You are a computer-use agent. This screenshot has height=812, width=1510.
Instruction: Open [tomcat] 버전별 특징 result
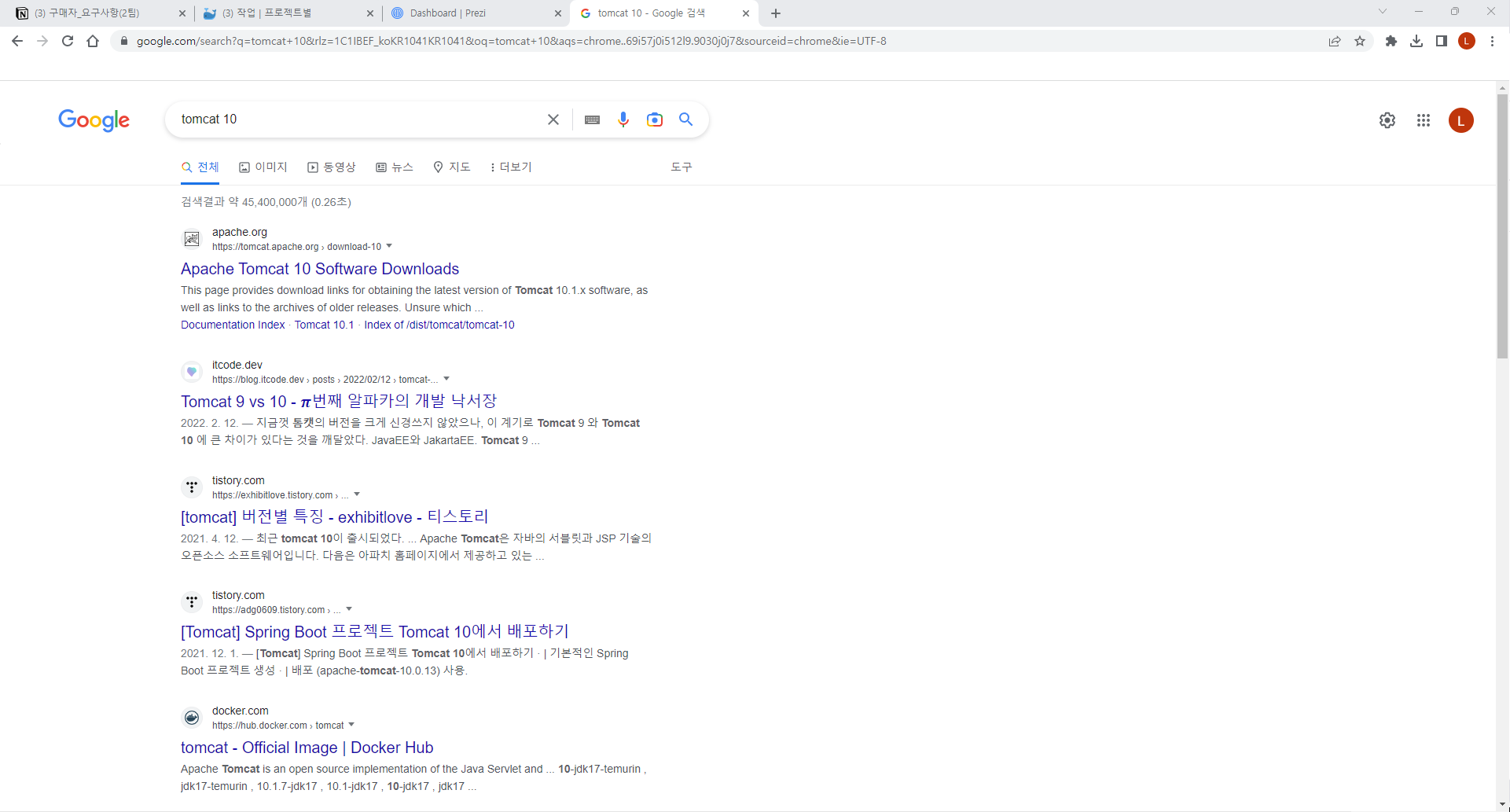[x=335, y=516]
